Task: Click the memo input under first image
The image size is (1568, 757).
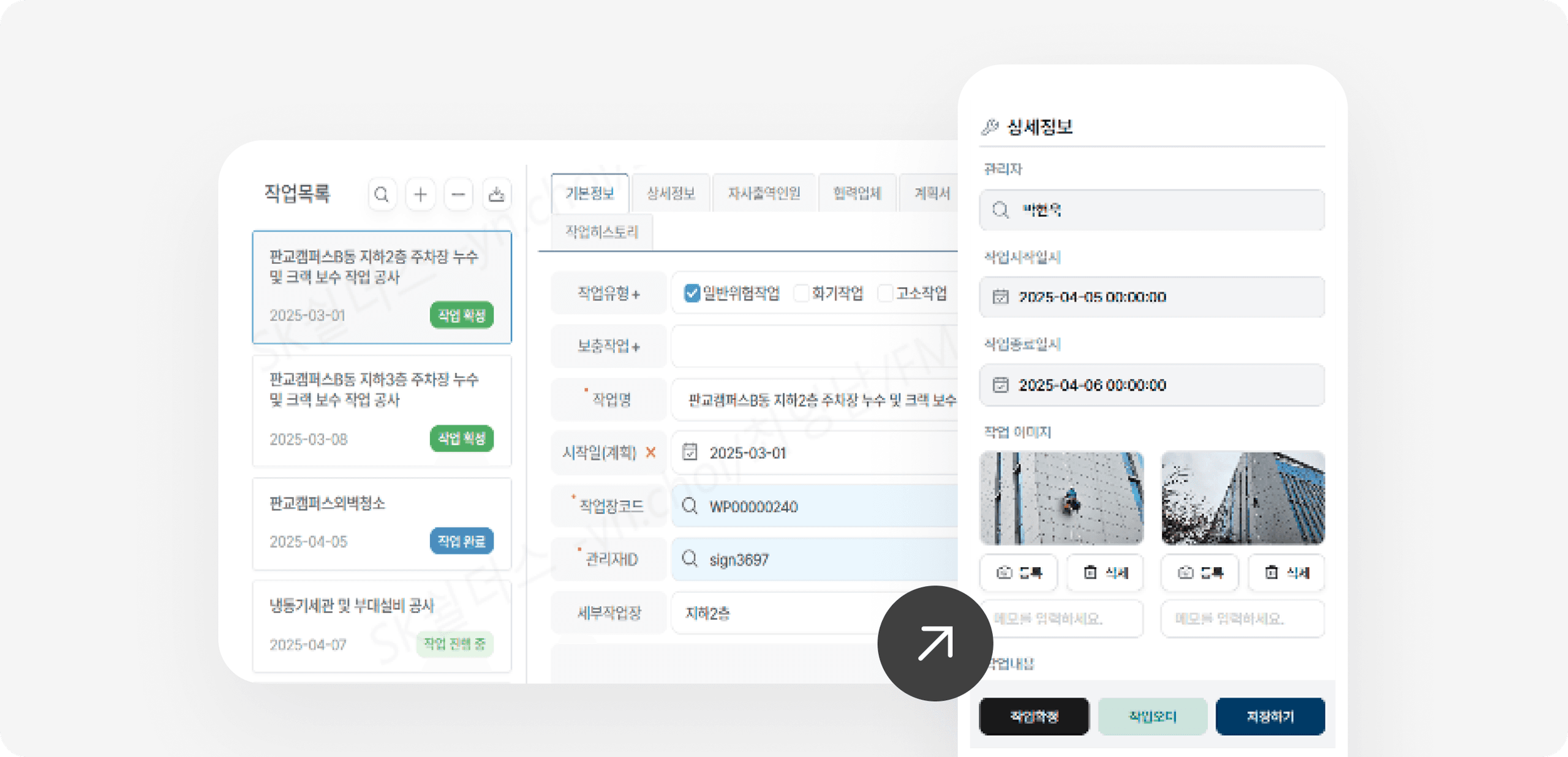Action: click(x=1063, y=619)
